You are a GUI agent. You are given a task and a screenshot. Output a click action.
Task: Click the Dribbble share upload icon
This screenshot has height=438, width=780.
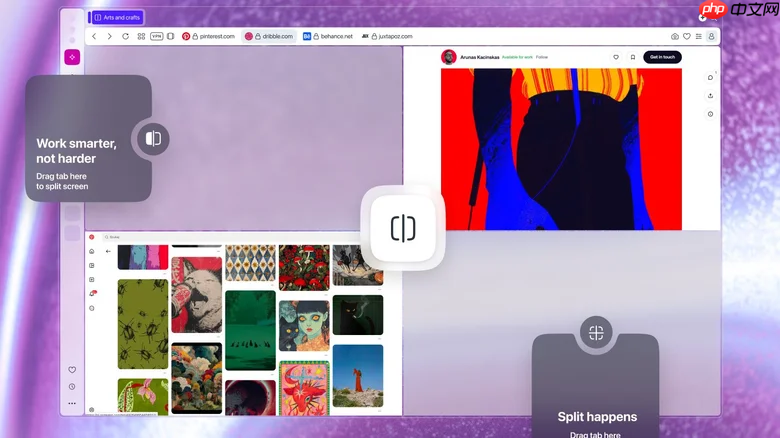point(710,96)
